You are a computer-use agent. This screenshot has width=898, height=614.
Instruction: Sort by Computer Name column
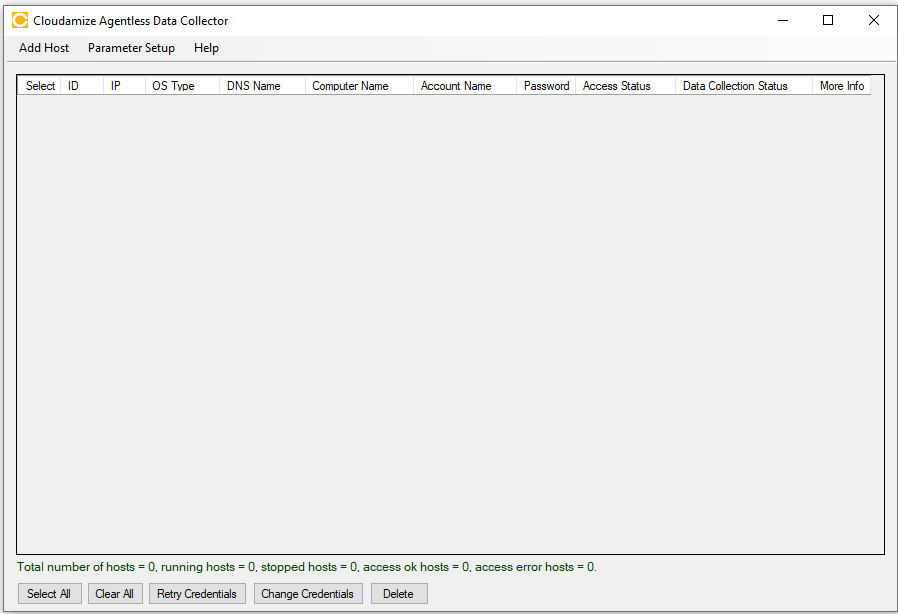359,86
